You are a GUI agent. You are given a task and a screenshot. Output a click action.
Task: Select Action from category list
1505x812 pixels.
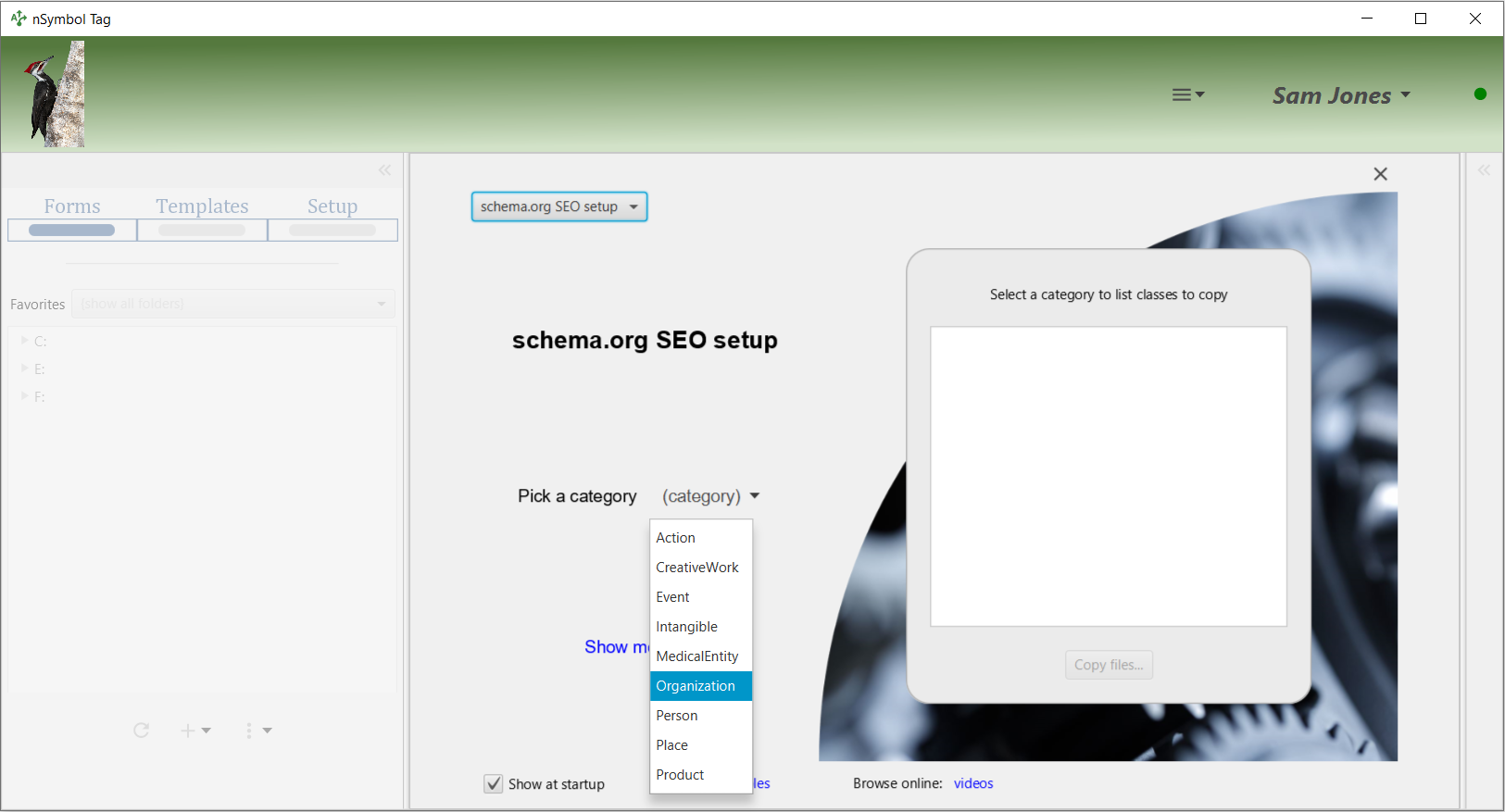click(701, 538)
